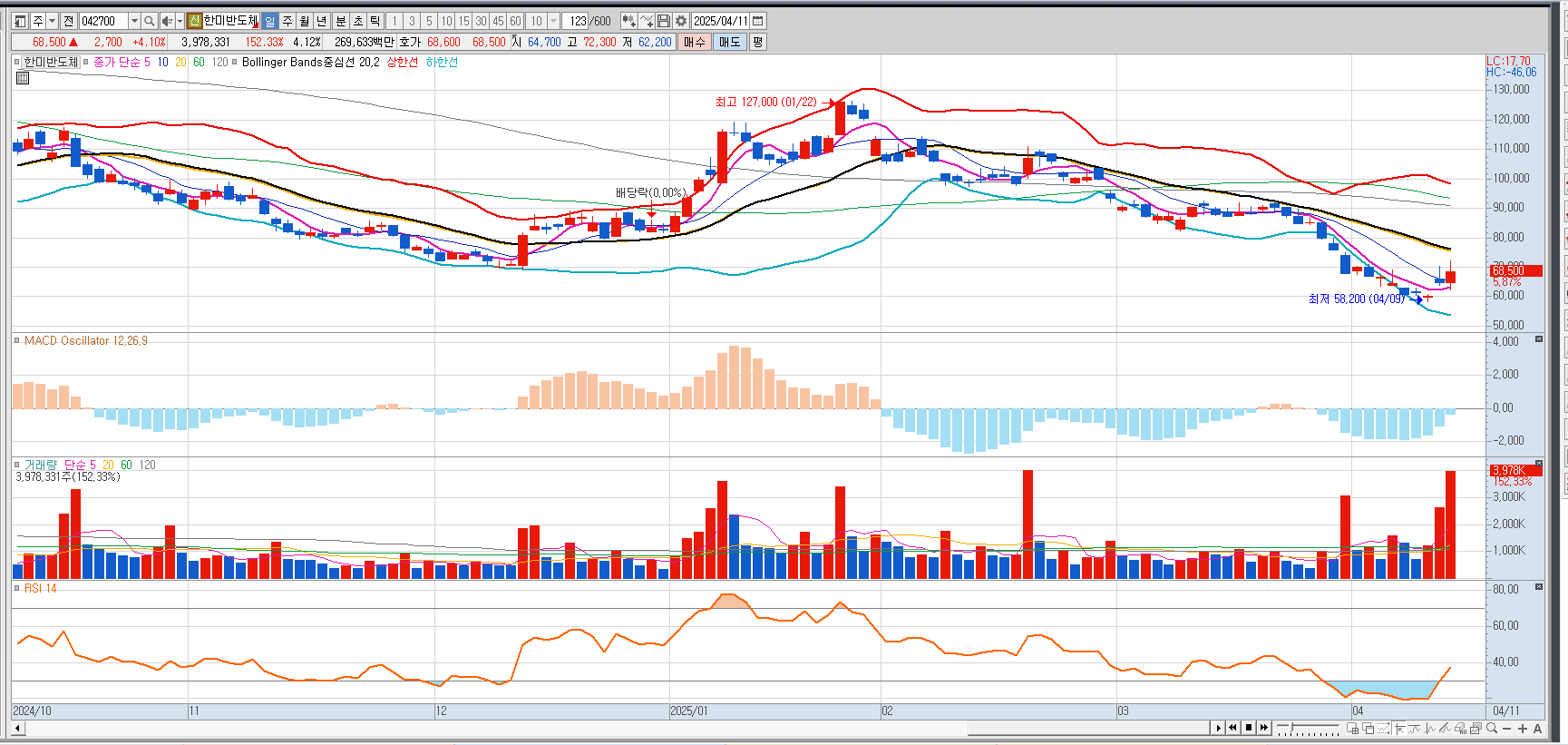Click the grid table icon under the chart legend

[23, 78]
